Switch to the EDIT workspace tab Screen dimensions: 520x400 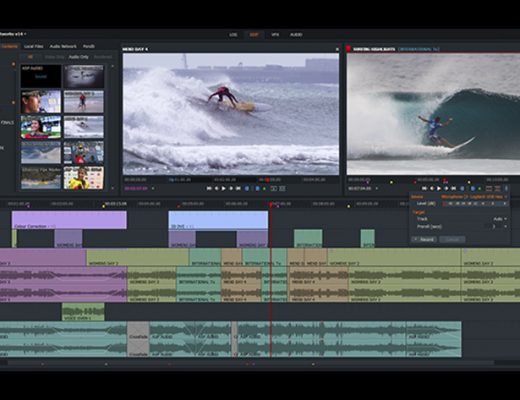click(x=254, y=35)
